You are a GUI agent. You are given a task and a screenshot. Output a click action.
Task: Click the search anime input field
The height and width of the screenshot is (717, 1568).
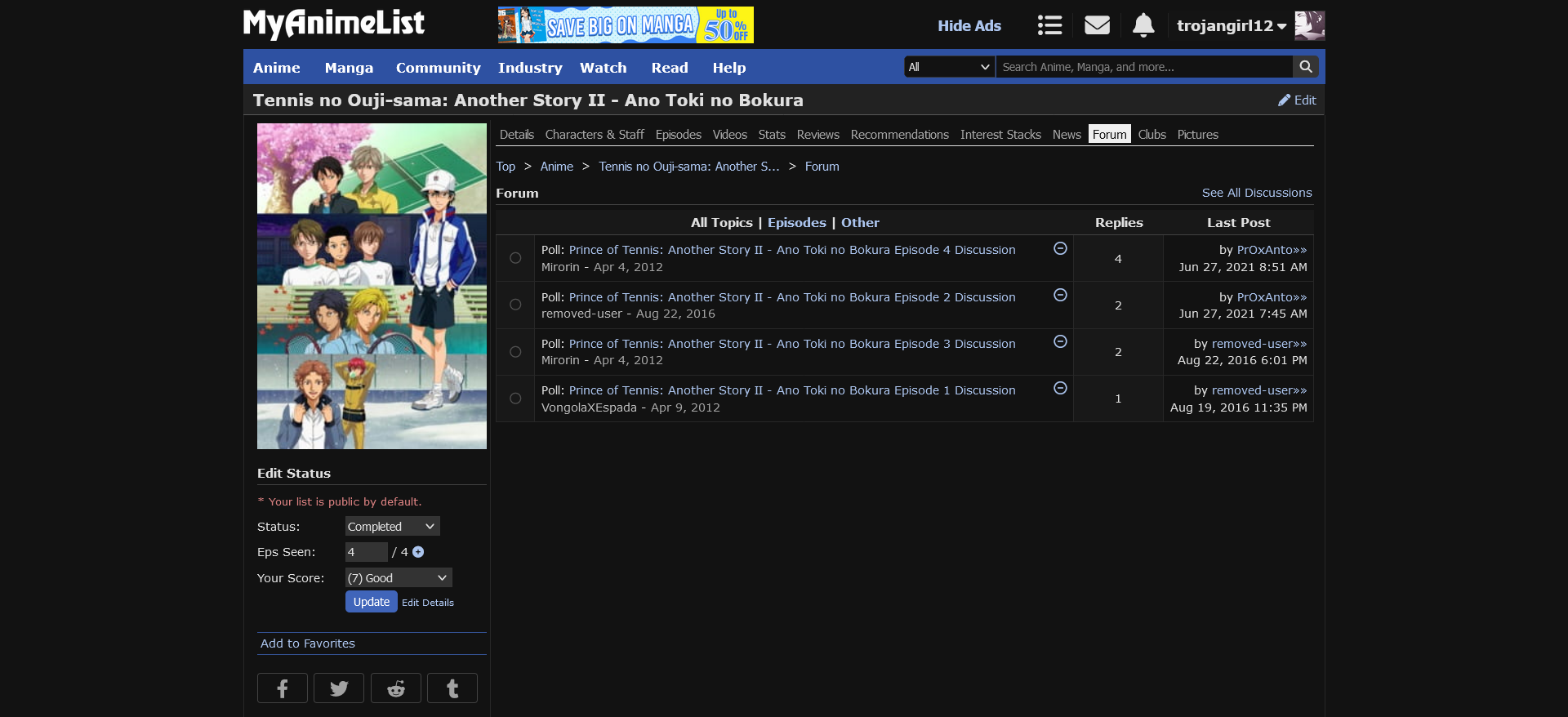1143,67
